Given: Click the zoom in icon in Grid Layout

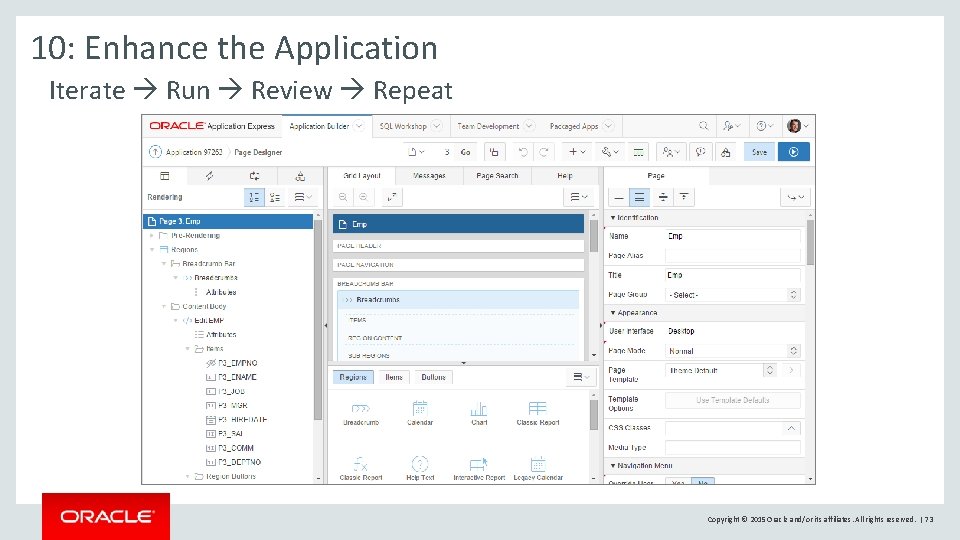Looking at the screenshot, I should (343, 197).
